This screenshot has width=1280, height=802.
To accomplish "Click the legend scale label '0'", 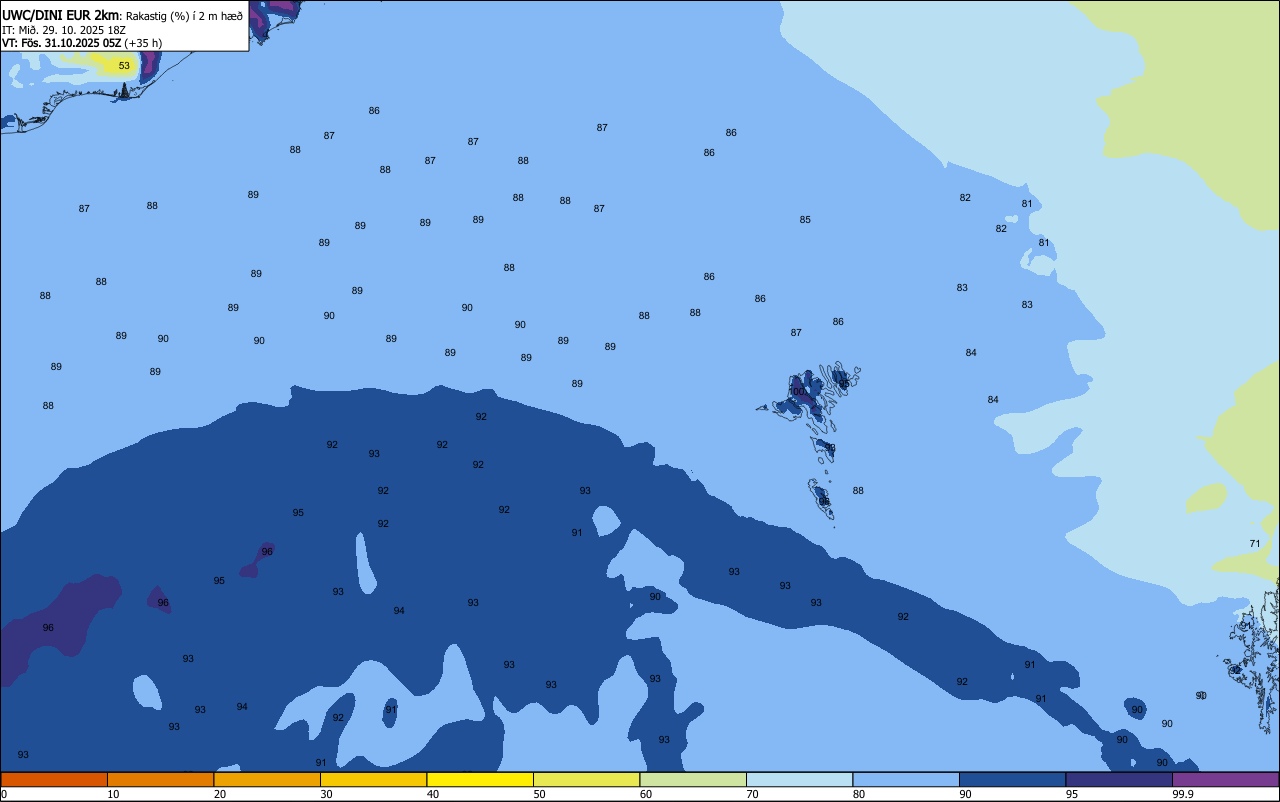I will 4,794.
